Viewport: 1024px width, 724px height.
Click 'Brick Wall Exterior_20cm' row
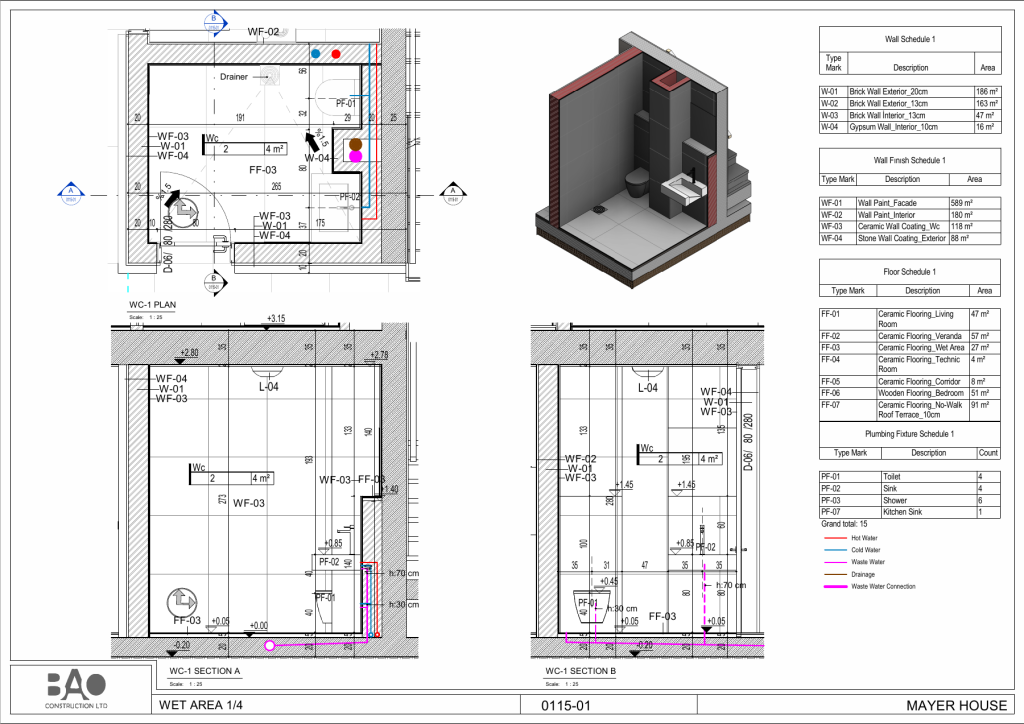[x=910, y=91]
